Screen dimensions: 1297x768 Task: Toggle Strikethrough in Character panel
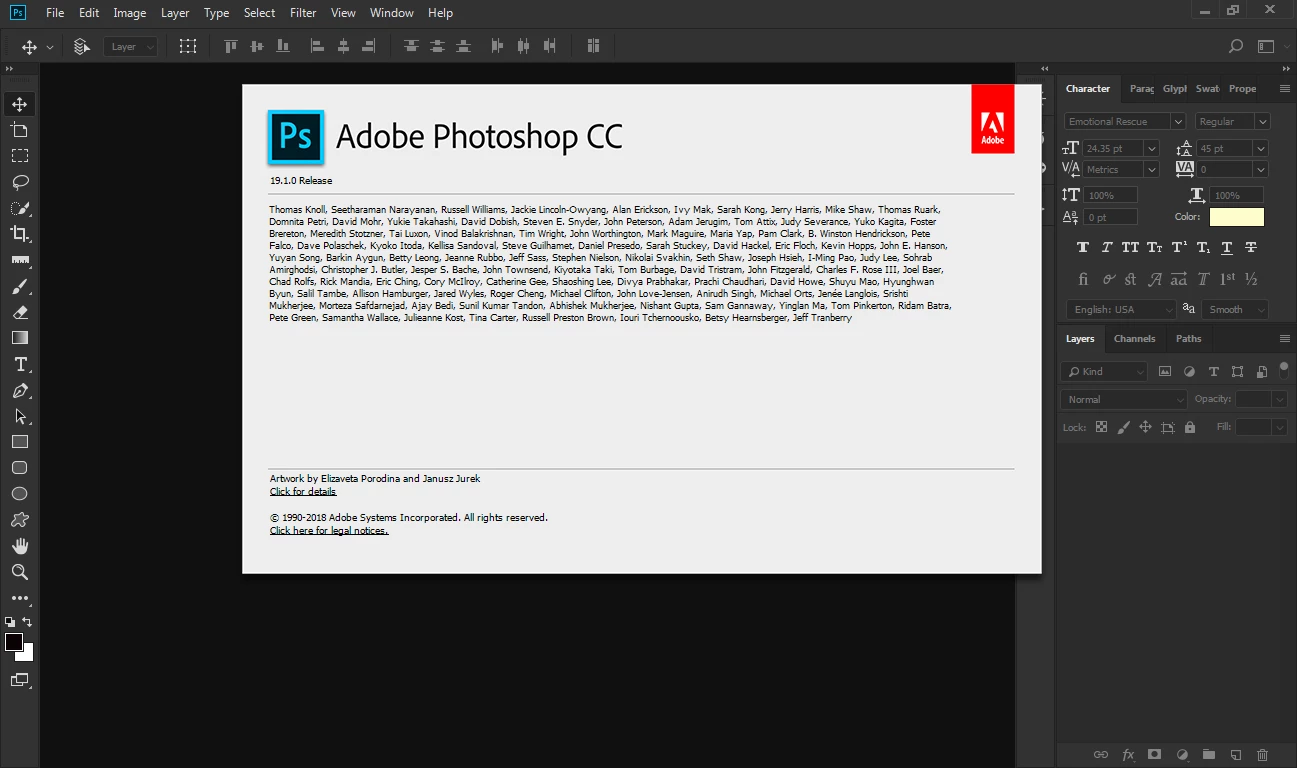point(1251,247)
